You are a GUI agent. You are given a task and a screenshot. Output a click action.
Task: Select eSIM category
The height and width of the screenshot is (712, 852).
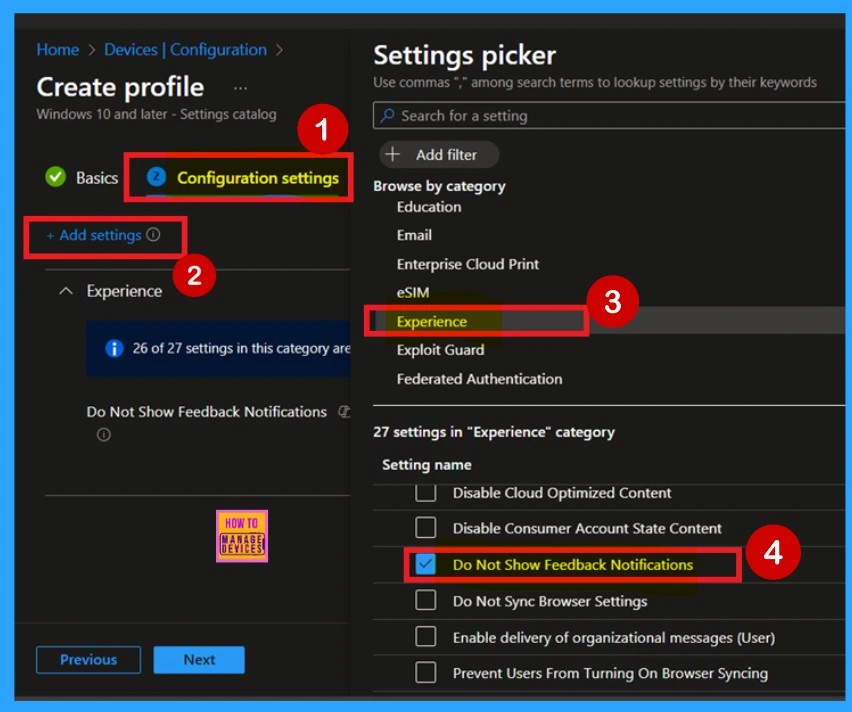[x=412, y=293]
